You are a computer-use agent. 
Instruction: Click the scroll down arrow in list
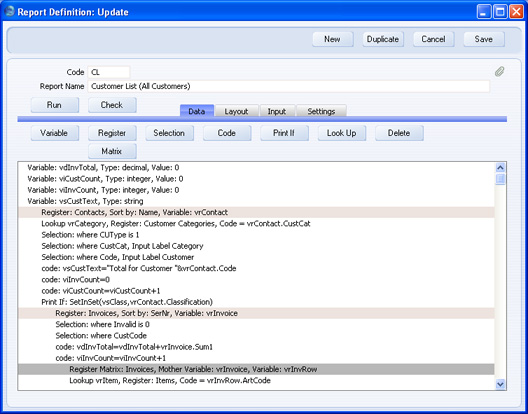[x=500, y=384]
